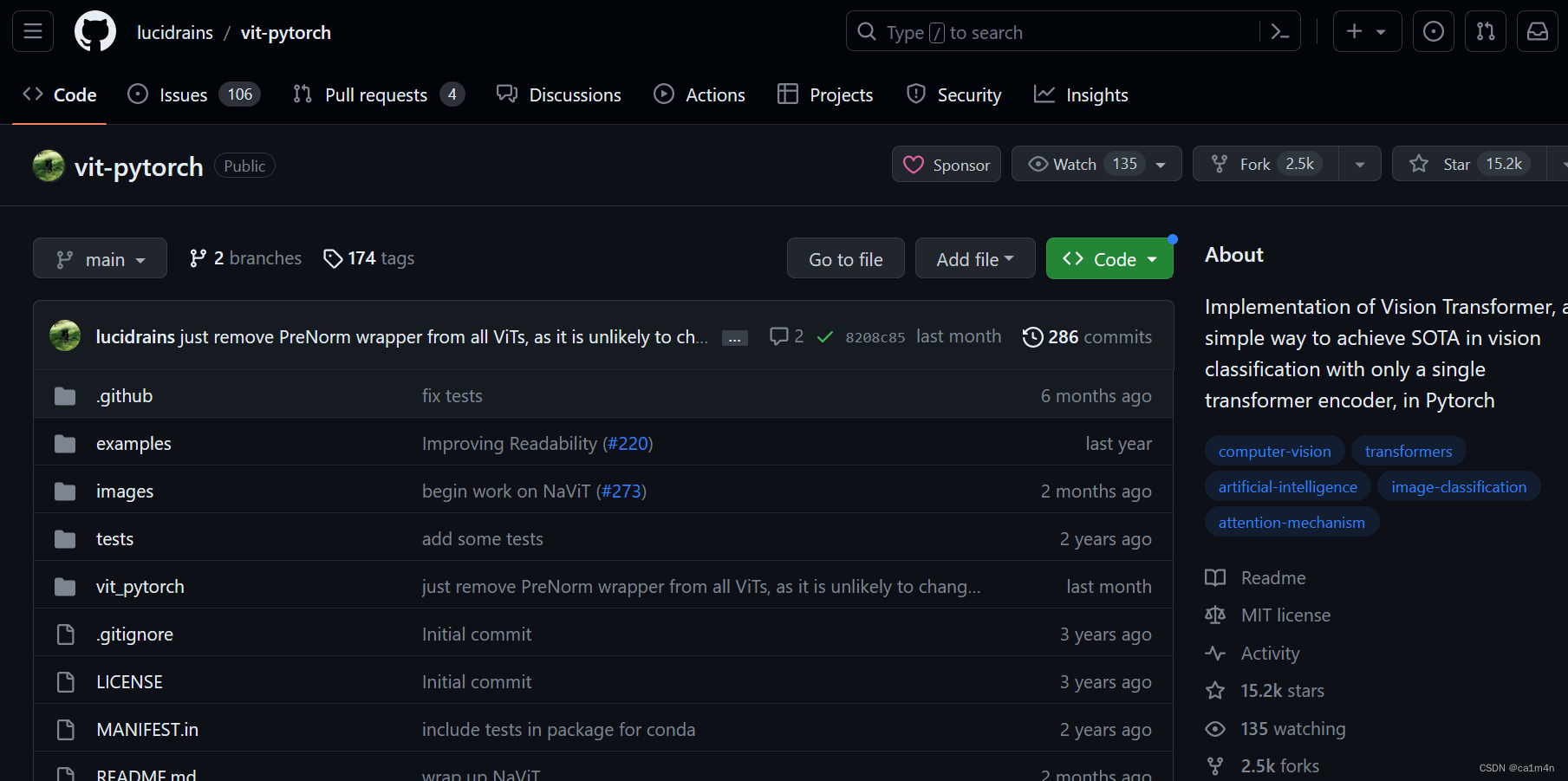Expand the commit message ellipsis

735,338
